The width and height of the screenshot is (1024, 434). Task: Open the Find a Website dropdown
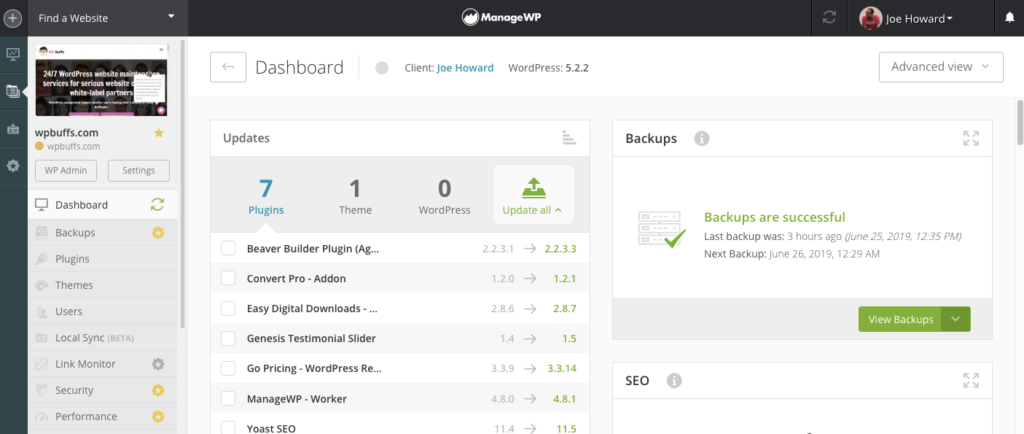[106, 18]
